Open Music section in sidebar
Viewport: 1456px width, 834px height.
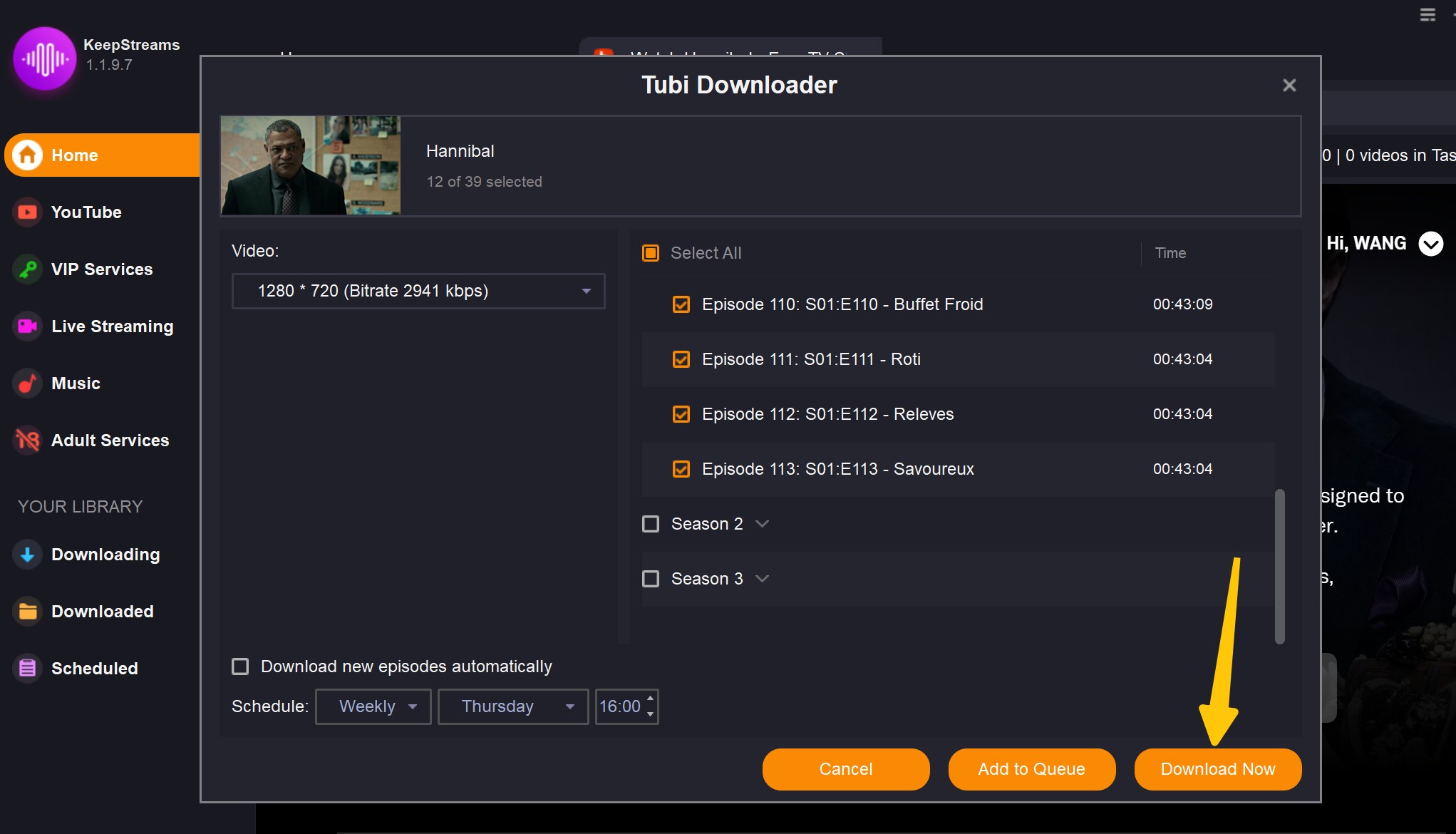(76, 383)
